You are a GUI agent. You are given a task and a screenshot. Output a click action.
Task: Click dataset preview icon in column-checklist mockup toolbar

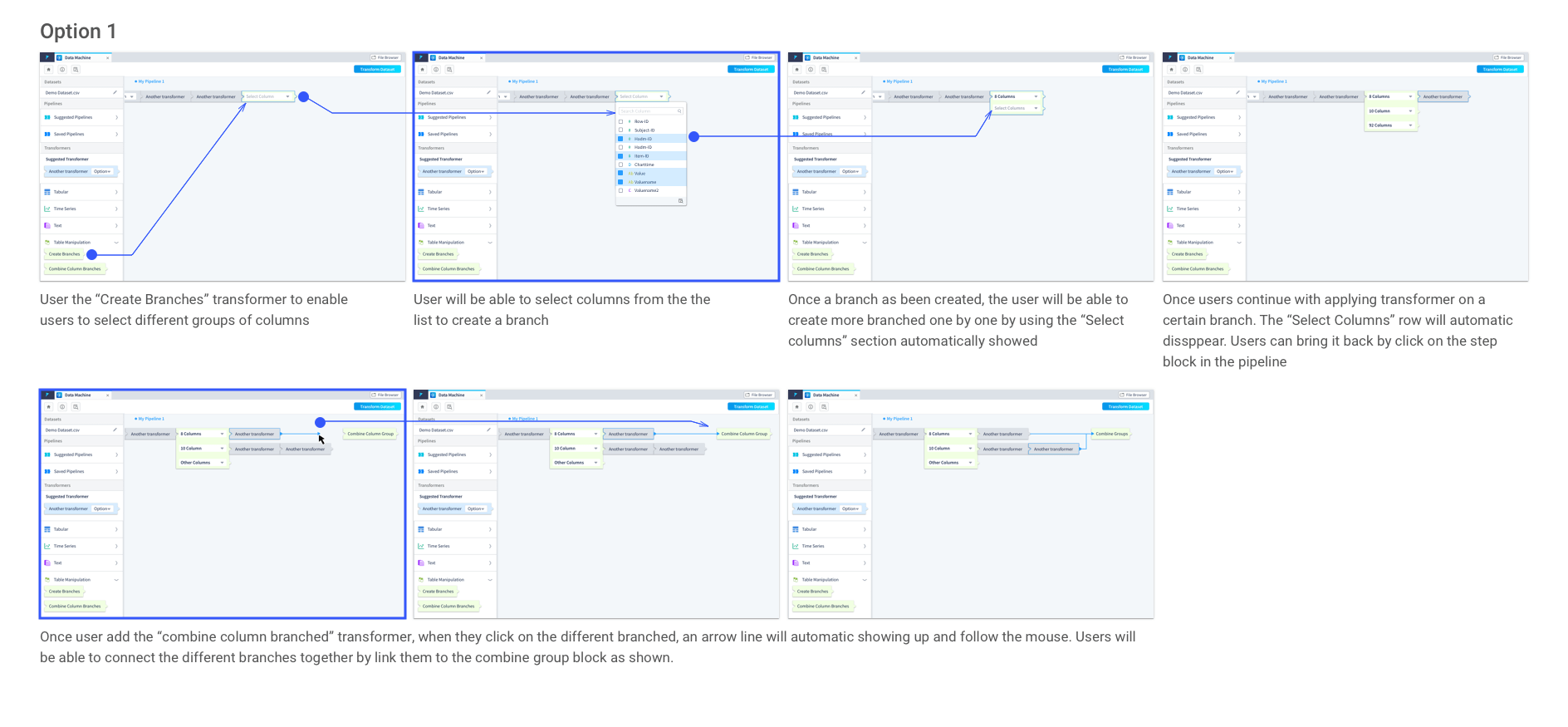(449, 70)
